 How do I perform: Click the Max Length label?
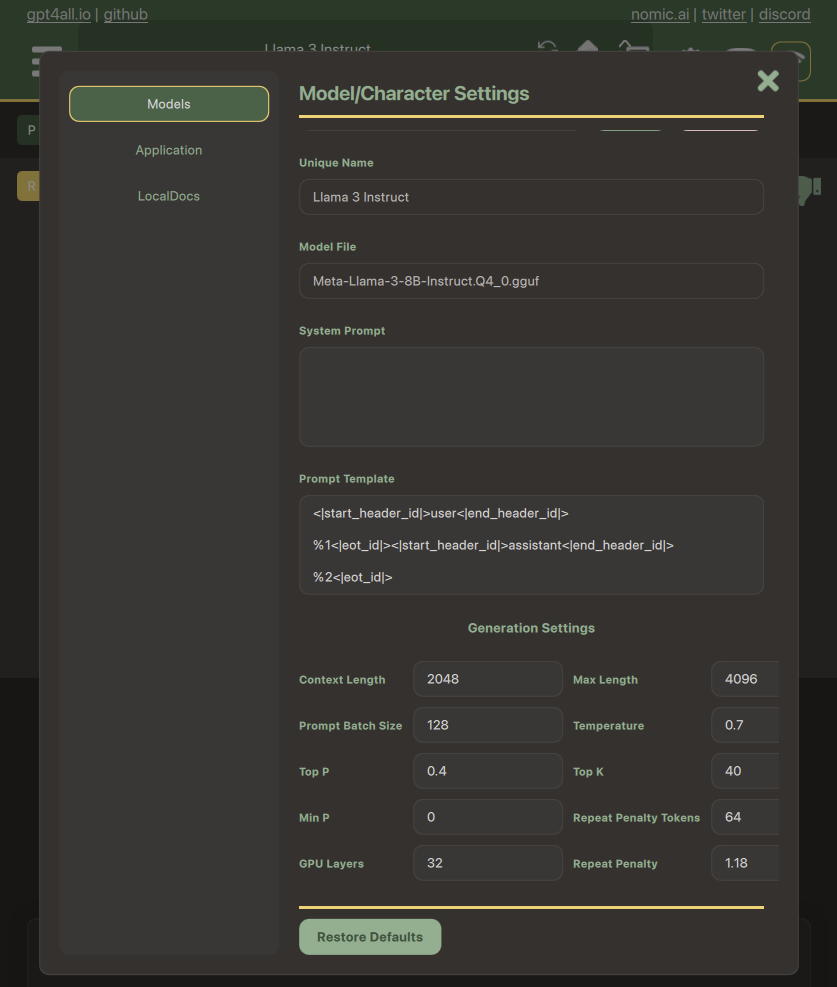605,679
